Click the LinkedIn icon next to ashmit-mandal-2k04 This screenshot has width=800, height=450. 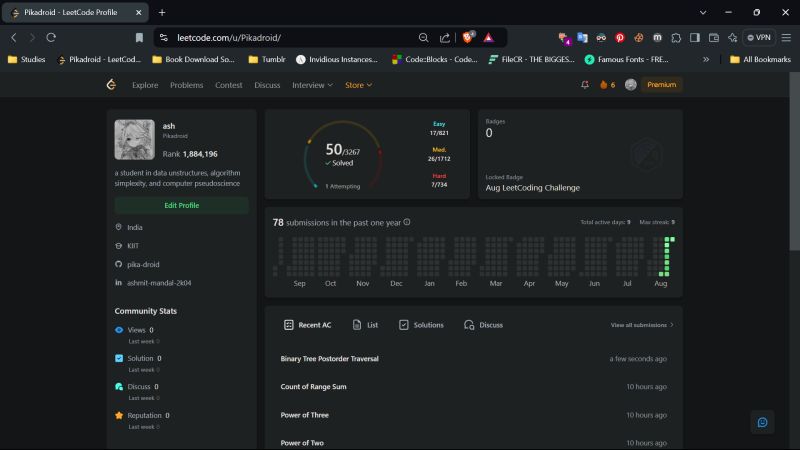click(118, 282)
